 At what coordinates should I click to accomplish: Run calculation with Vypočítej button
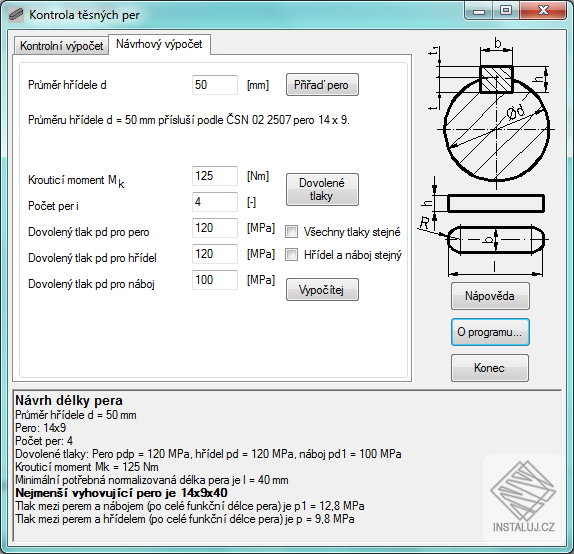pyautogui.click(x=322, y=290)
